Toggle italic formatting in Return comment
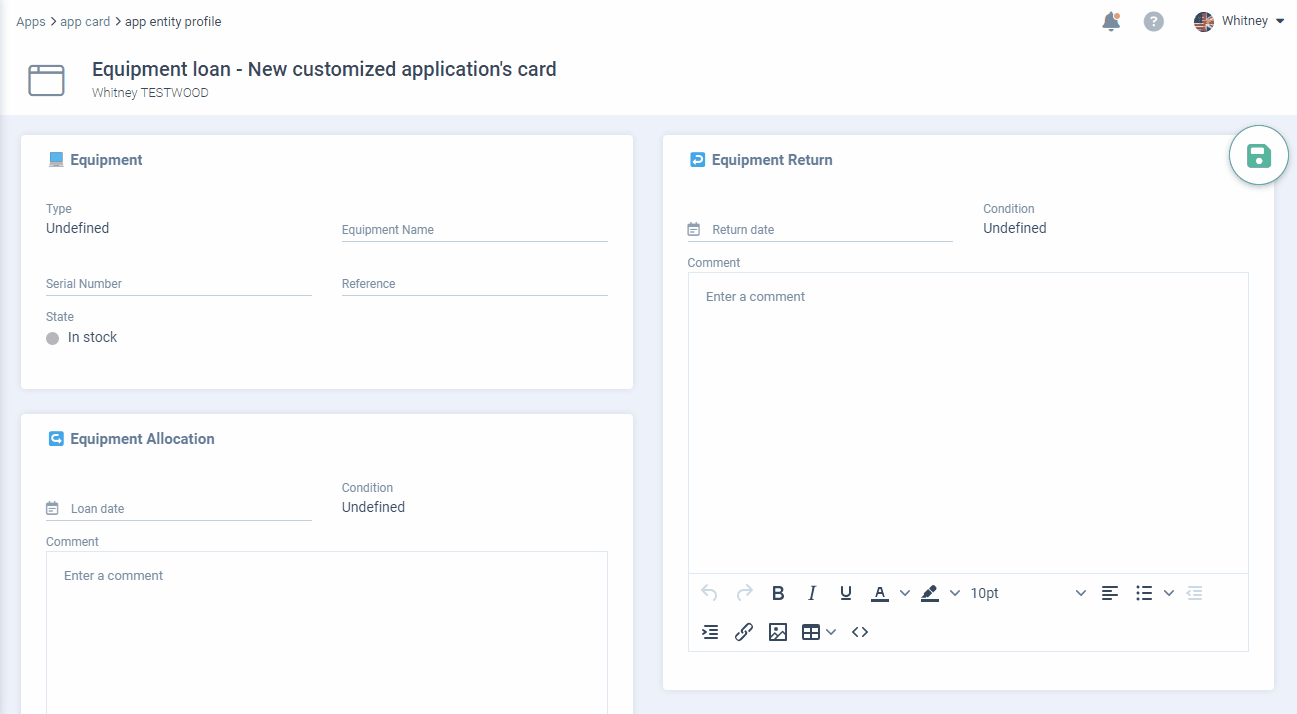1297x714 pixels. [812, 593]
